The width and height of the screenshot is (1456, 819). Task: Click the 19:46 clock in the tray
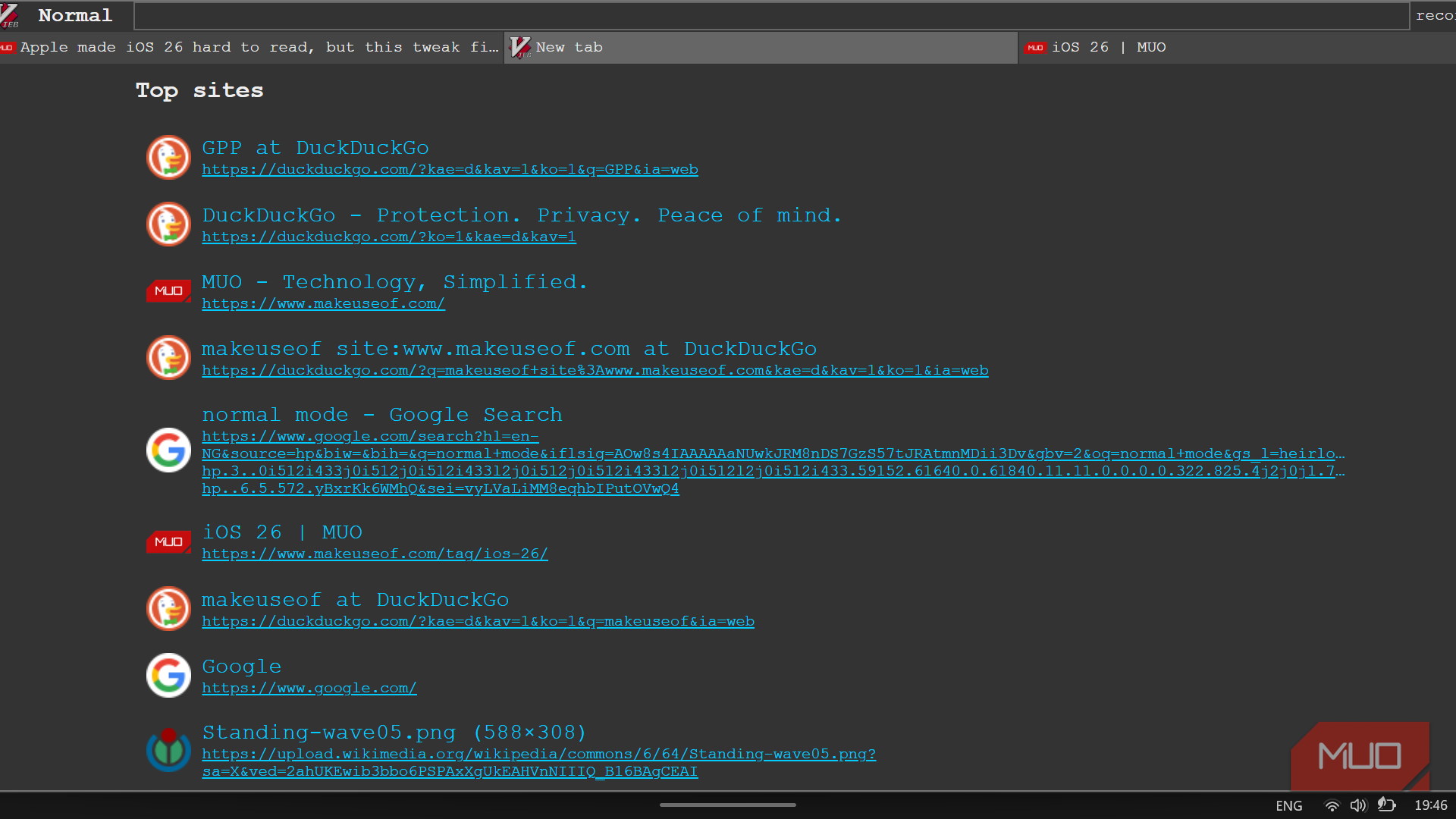(x=1430, y=805)
